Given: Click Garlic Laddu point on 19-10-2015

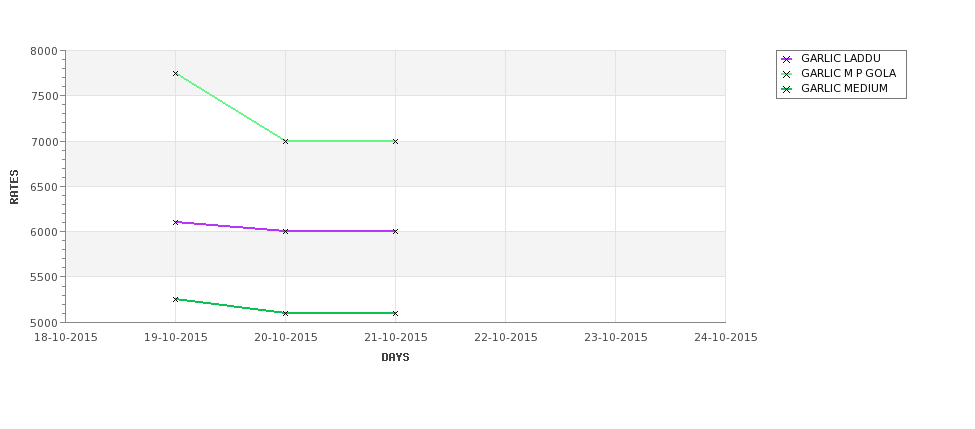Looking at the screenshot, I should tap(175, 222).
